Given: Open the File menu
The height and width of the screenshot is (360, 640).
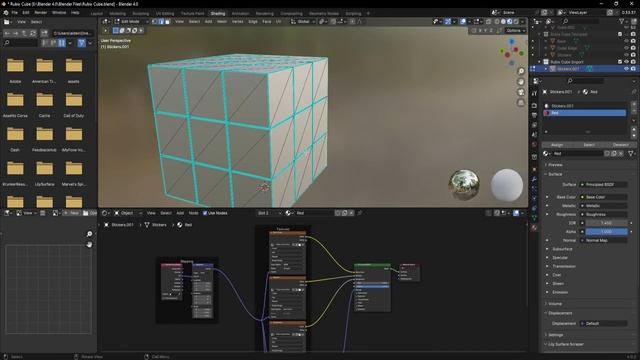Looking at the screenshot, I should point(14,13).
